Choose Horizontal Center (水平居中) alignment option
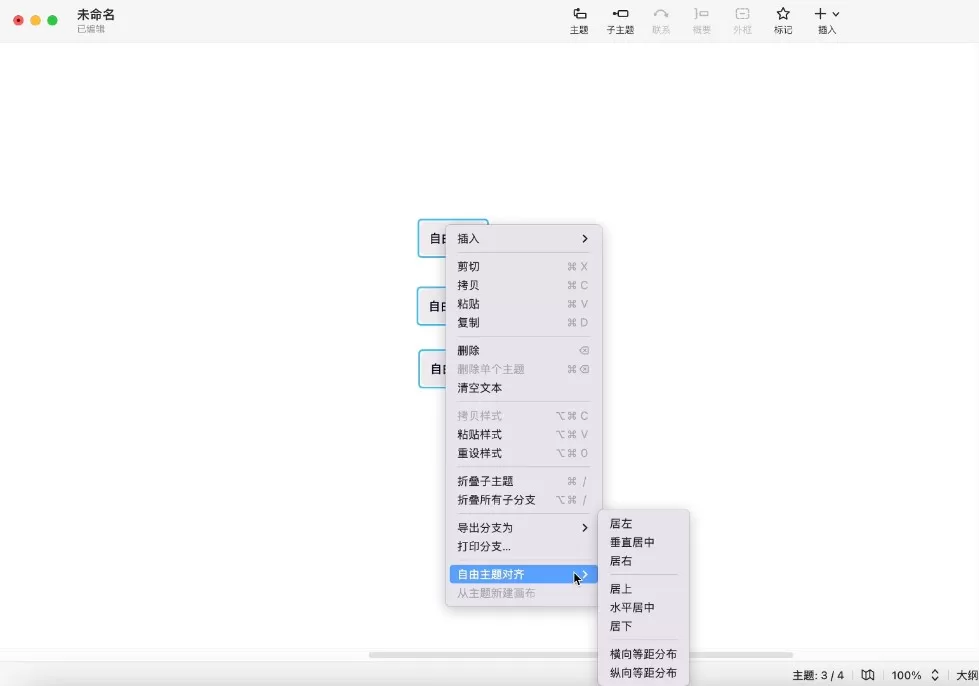Viewport: 979px width, 686px height. [x=632, y=608]
